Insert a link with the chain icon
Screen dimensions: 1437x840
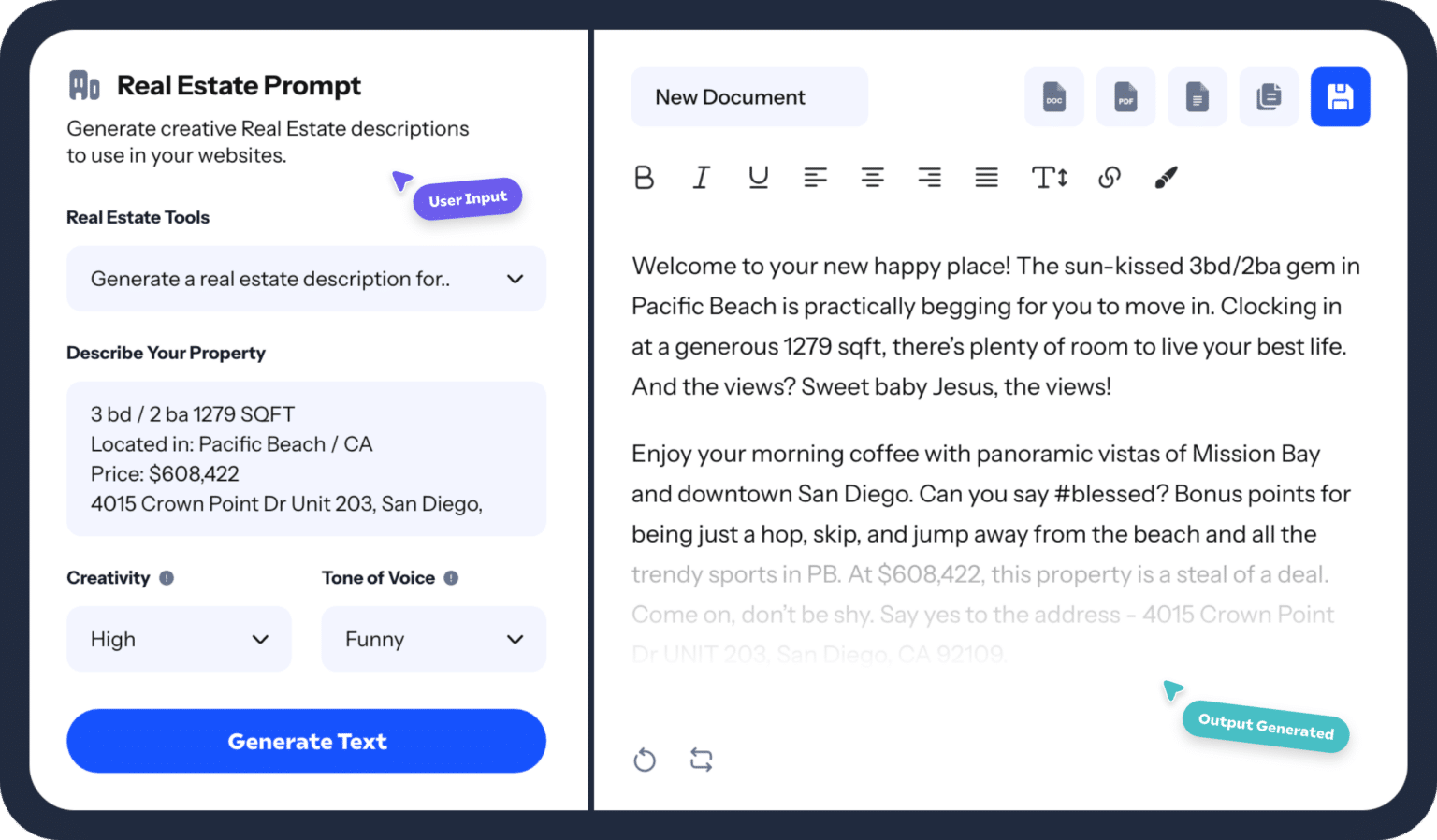pos(1110,177)
